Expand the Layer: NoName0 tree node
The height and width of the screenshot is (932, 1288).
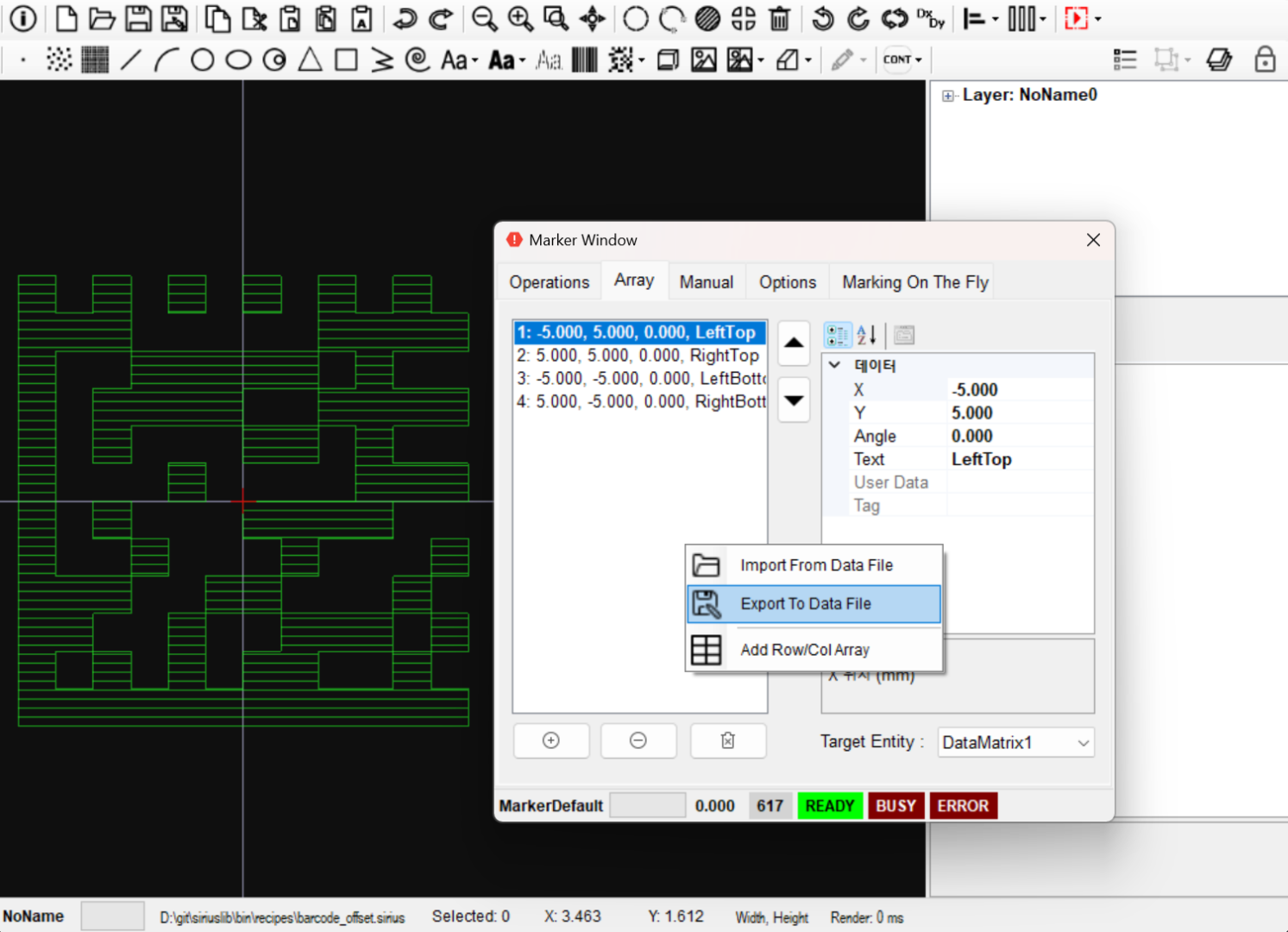948,96
